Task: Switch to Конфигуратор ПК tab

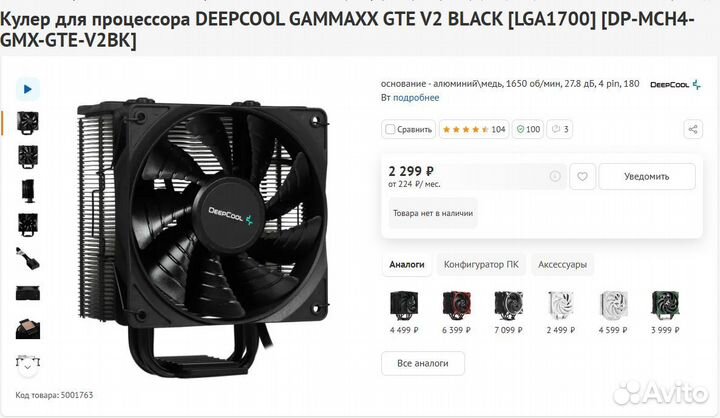Action: [x=481, y=265]
